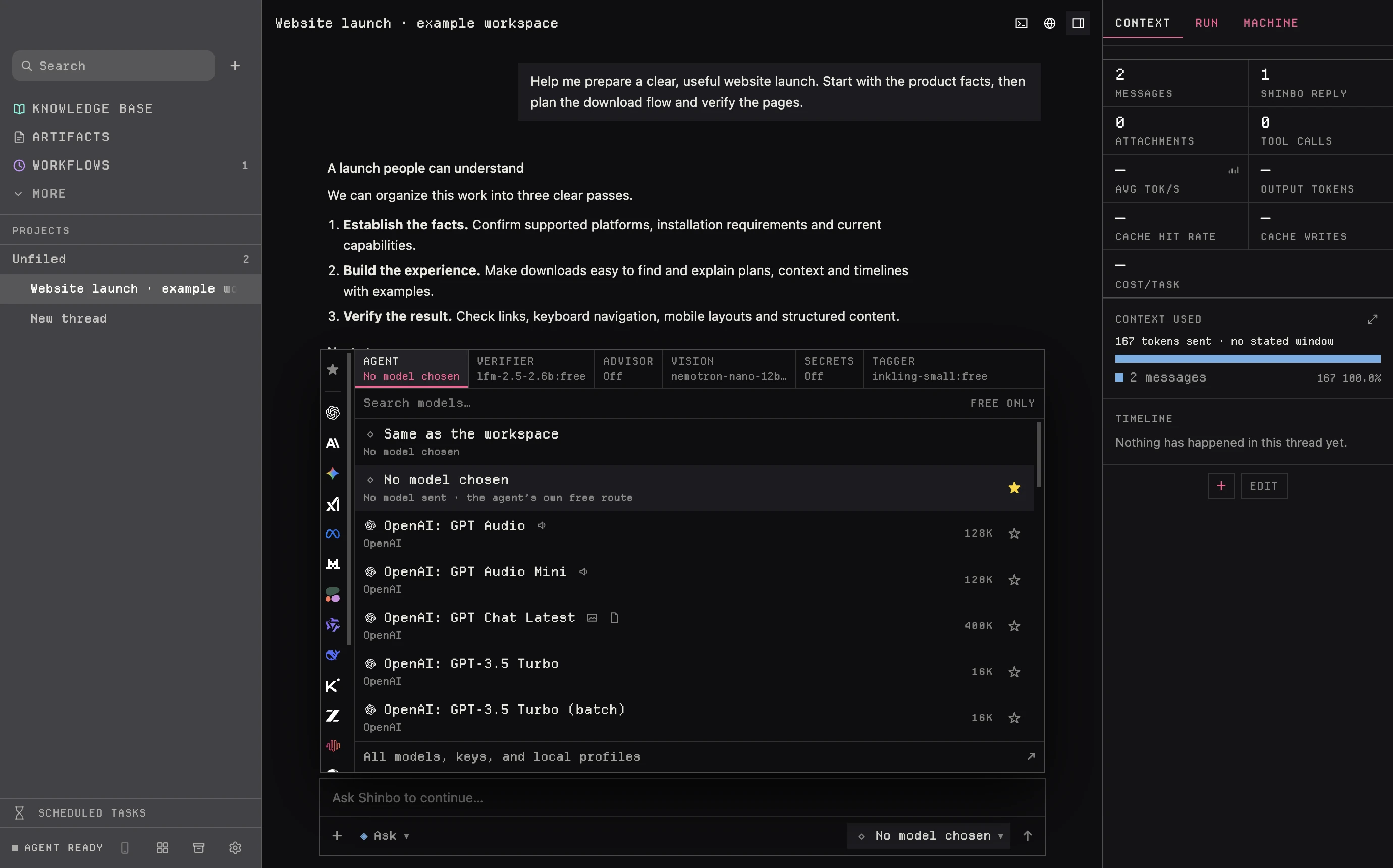Select the Vision role tab

(728, 368)
